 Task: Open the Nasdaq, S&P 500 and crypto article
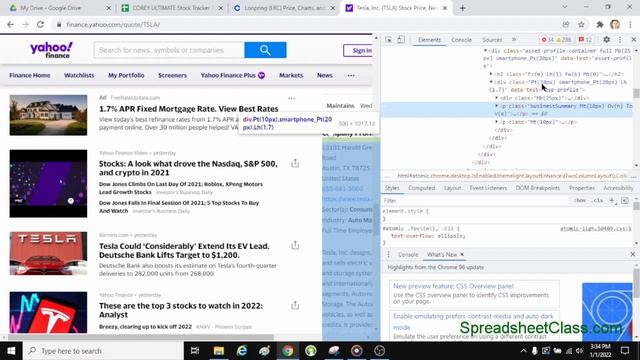188,168
